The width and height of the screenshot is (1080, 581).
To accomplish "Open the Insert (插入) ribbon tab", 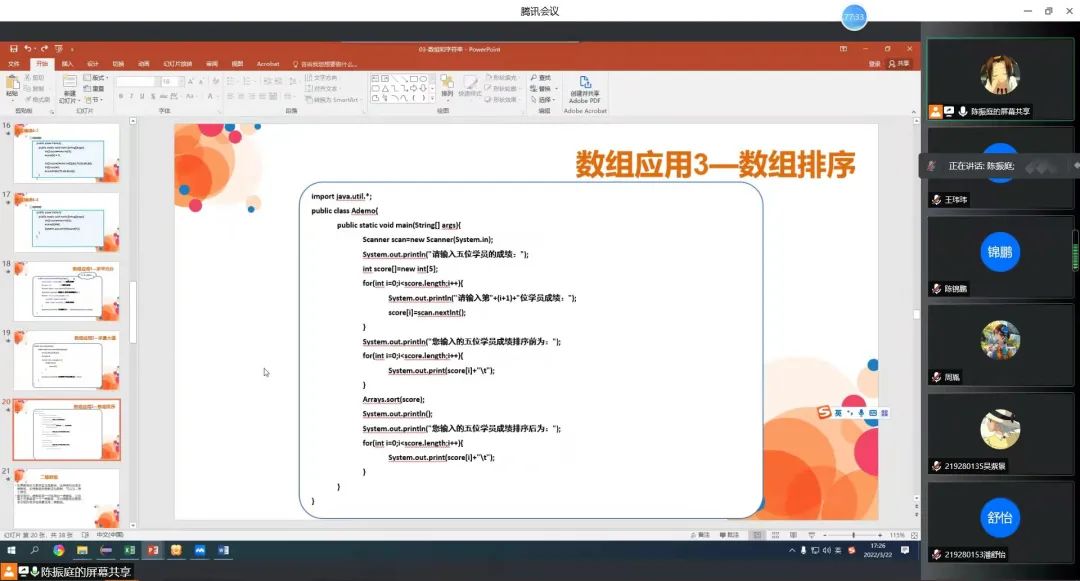I will pyautogui.click(x=67, y=63).
